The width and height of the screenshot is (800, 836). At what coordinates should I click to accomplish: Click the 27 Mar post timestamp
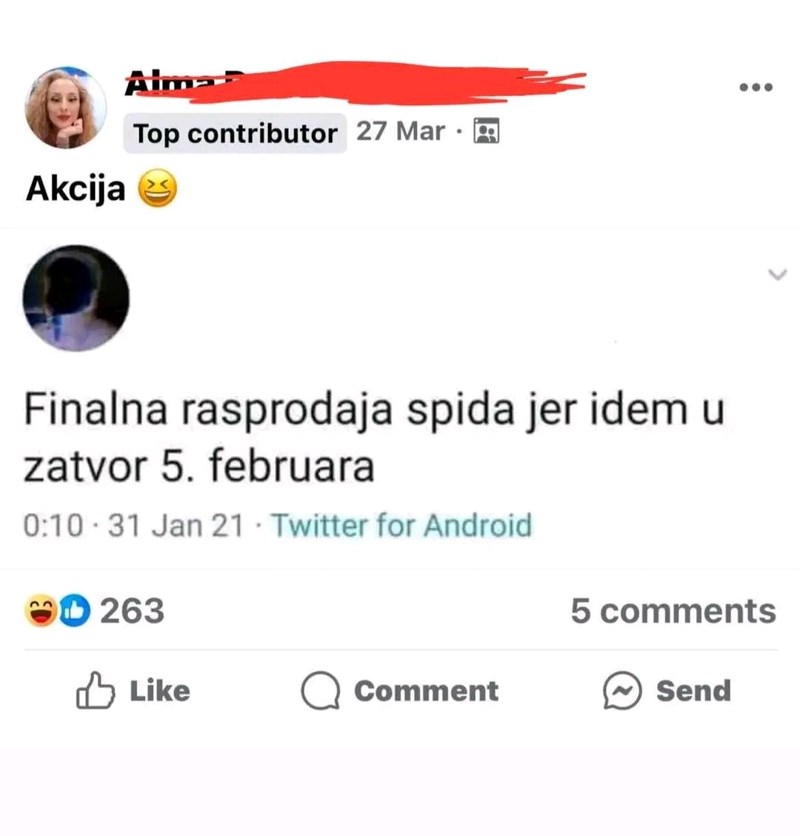pyautogui.click(x=401, y=131)
